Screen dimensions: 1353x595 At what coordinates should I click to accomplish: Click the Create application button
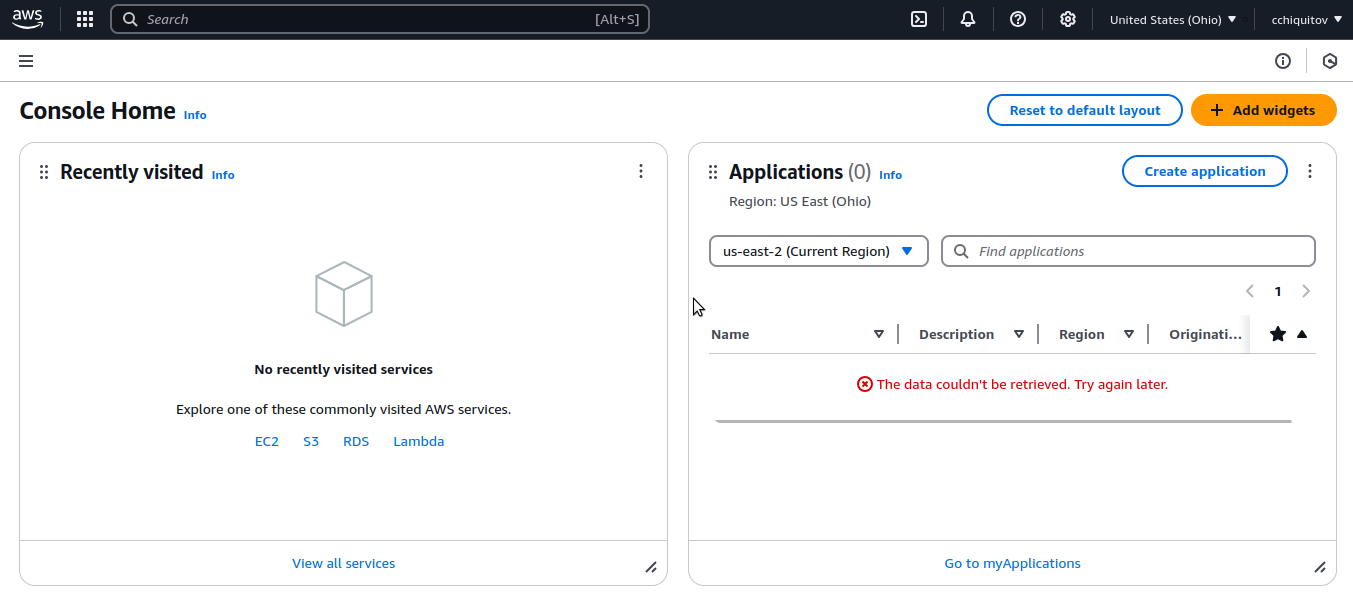pyautogui.click(x=1205, y=171)
